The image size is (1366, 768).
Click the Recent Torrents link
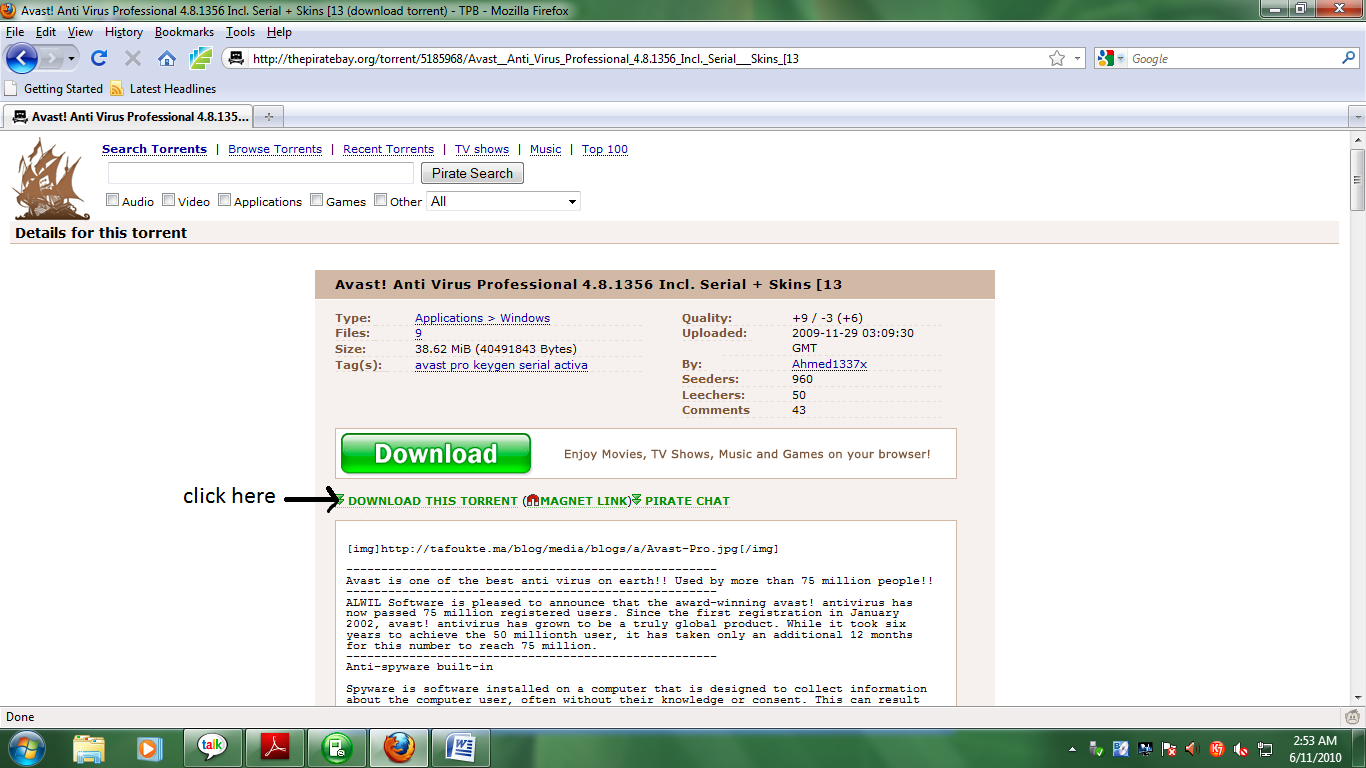click(388, 149)
